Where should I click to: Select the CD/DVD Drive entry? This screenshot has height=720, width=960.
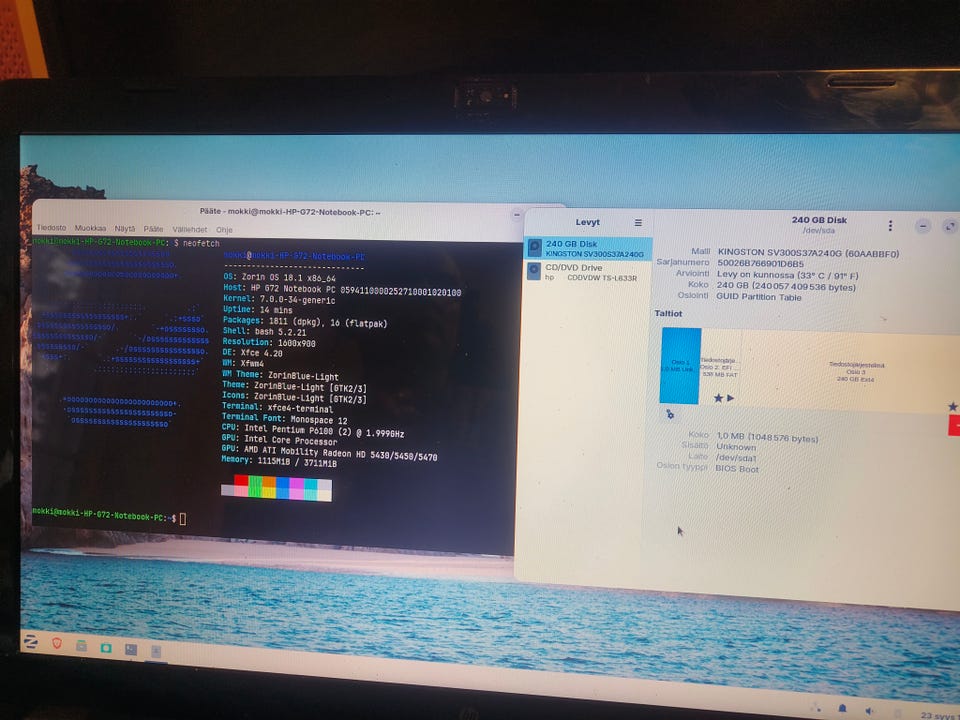(588, 272)
